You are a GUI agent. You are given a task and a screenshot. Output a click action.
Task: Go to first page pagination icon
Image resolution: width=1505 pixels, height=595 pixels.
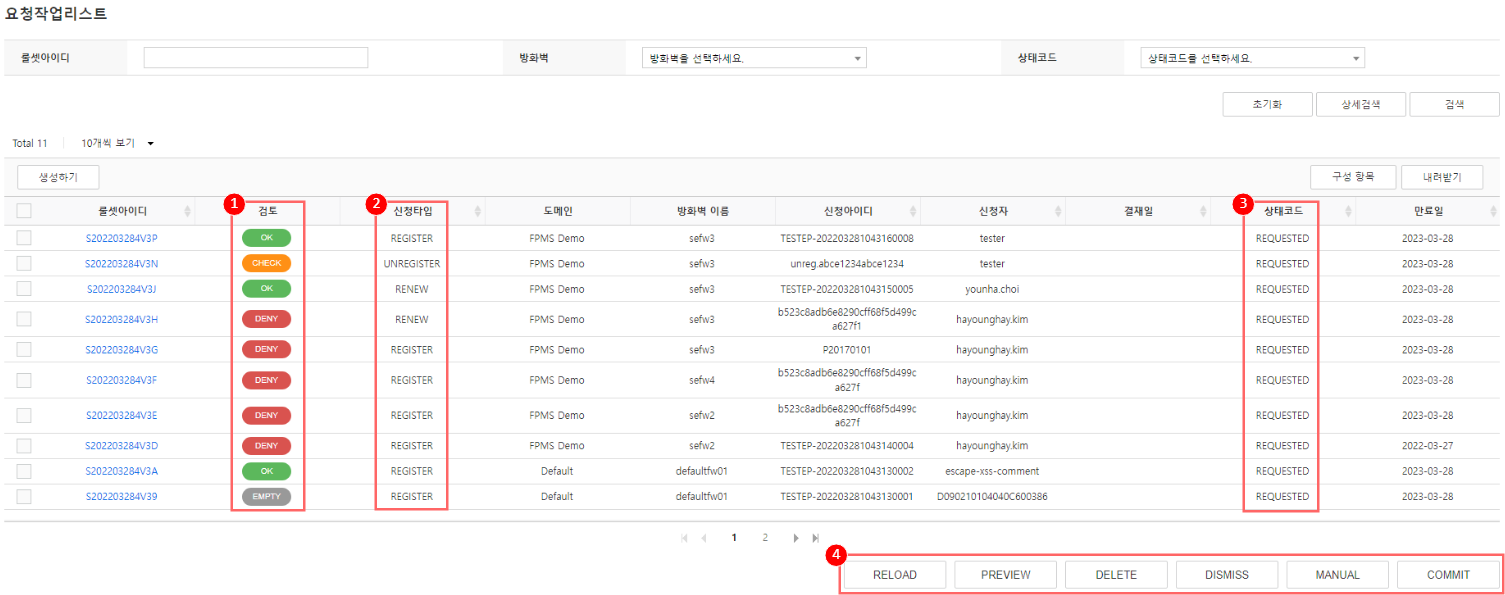[x=685, y=538]
